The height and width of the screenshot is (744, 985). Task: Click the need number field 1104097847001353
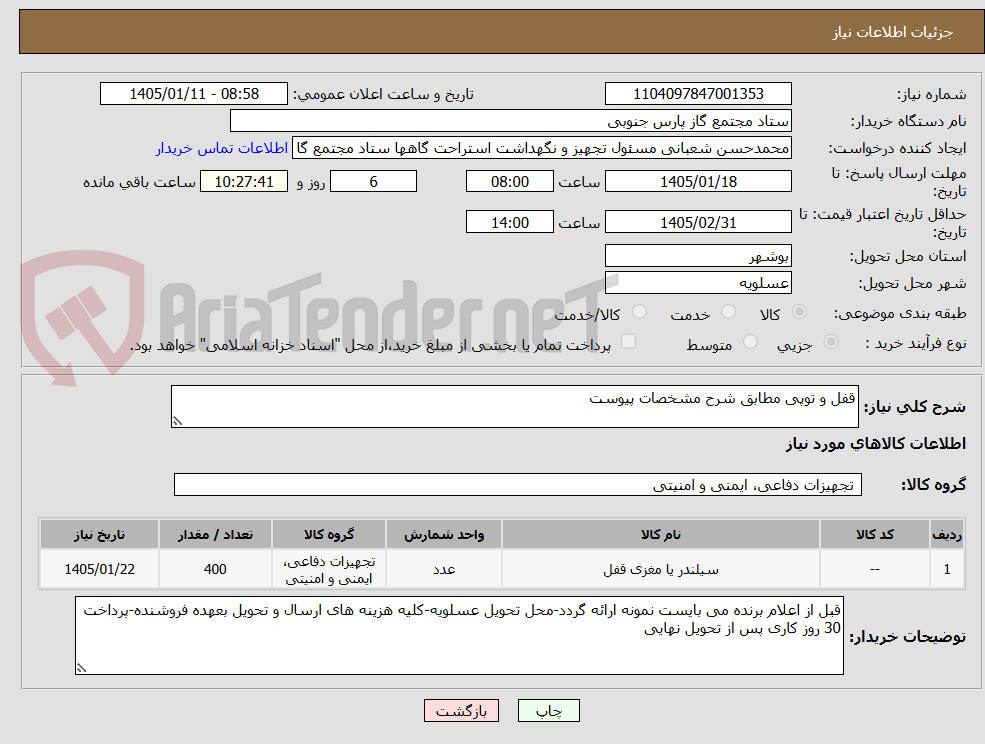(698, 94)
